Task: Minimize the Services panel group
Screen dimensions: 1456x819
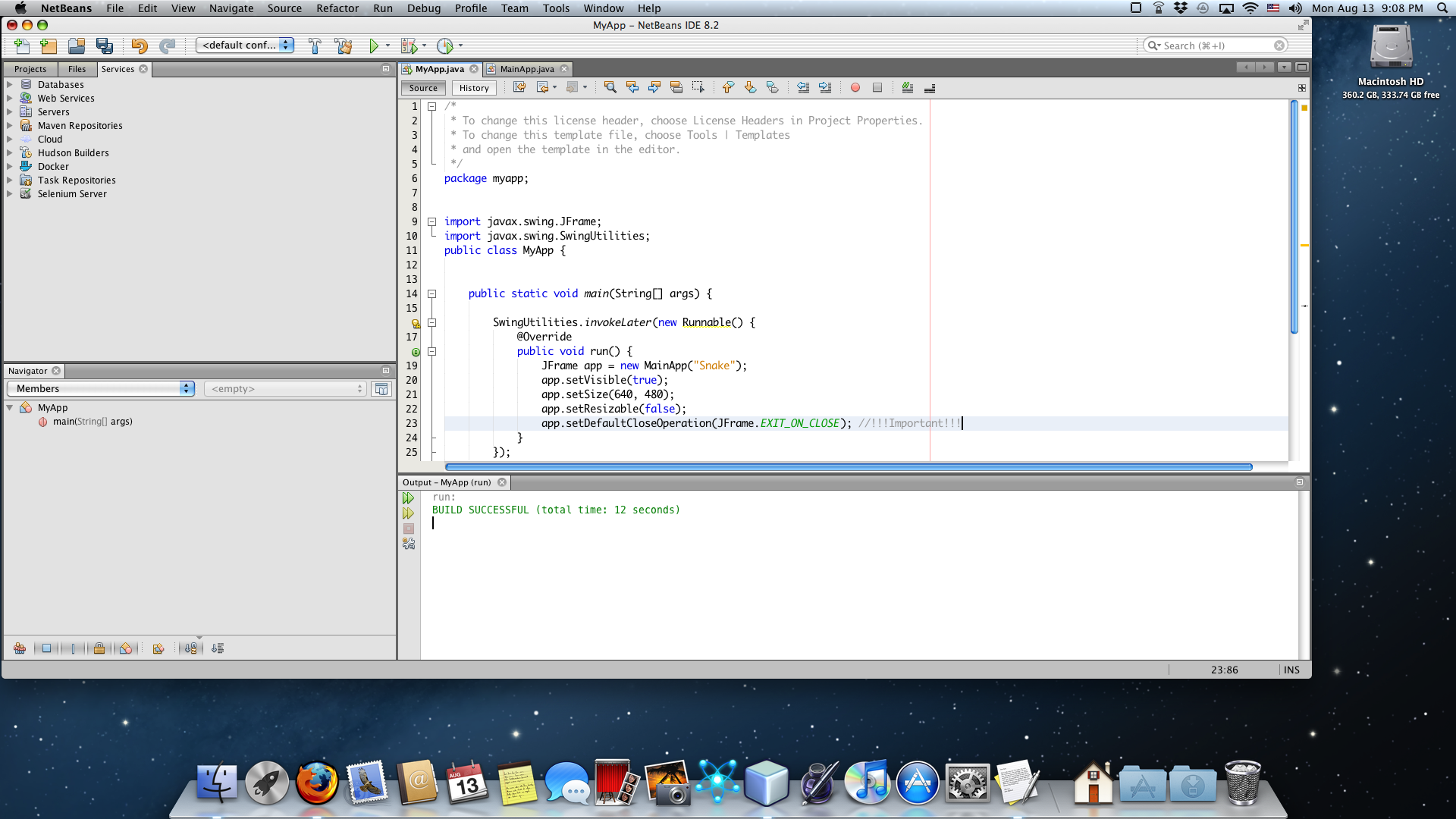Action: click(386, 69)
